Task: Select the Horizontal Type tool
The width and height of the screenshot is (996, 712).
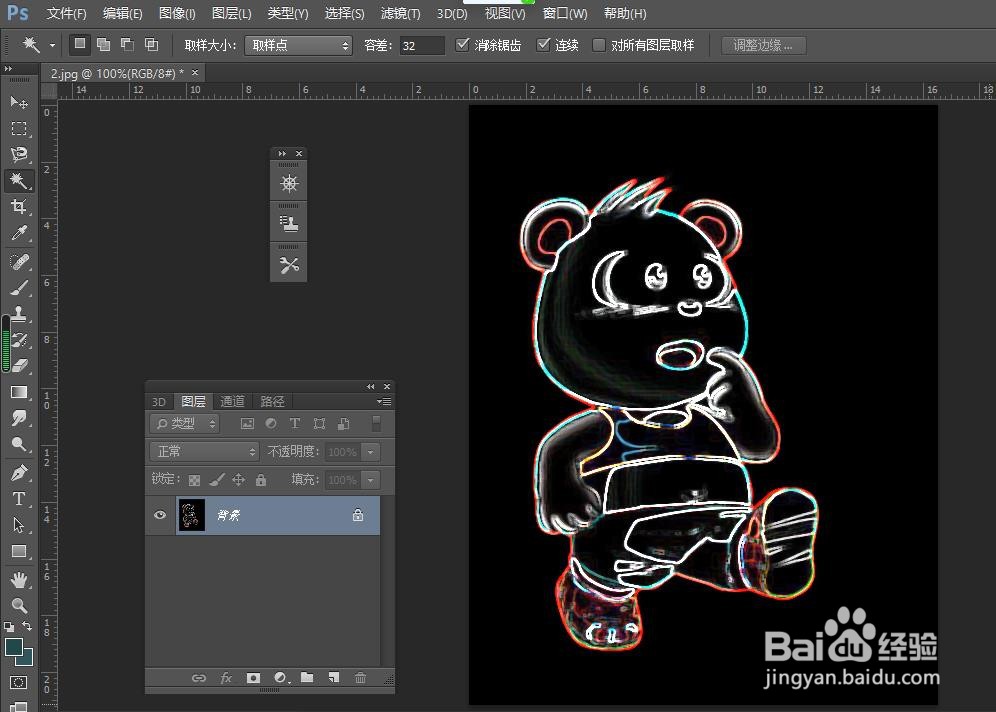Action: click(18, 499)
